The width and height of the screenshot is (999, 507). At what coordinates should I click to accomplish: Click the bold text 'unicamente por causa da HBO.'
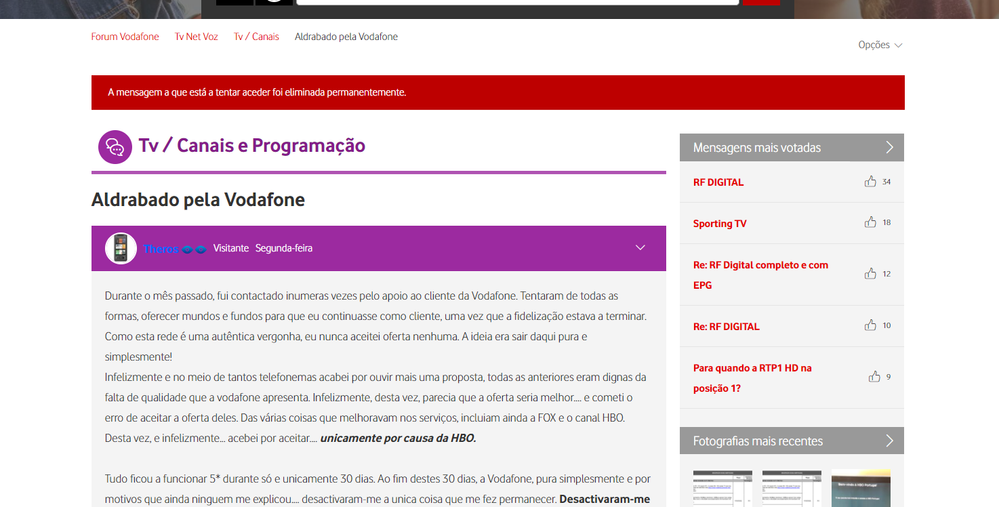tap(398, 438)
